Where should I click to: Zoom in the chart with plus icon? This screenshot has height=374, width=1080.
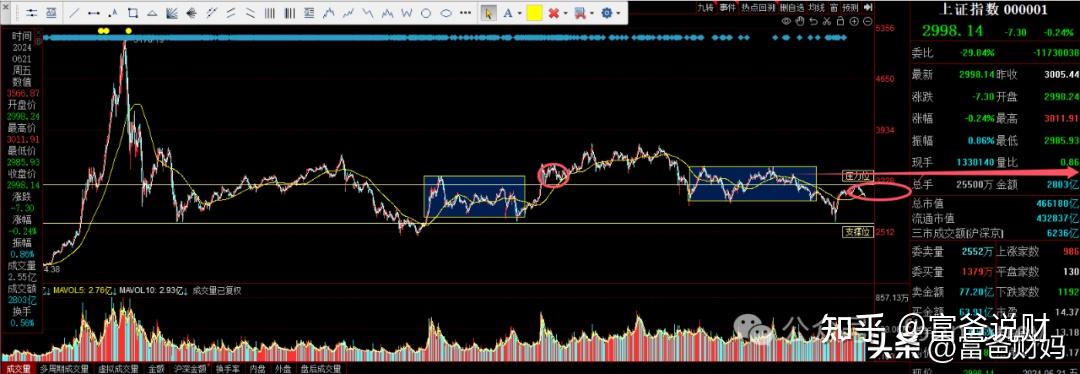[x=854, y=21]
